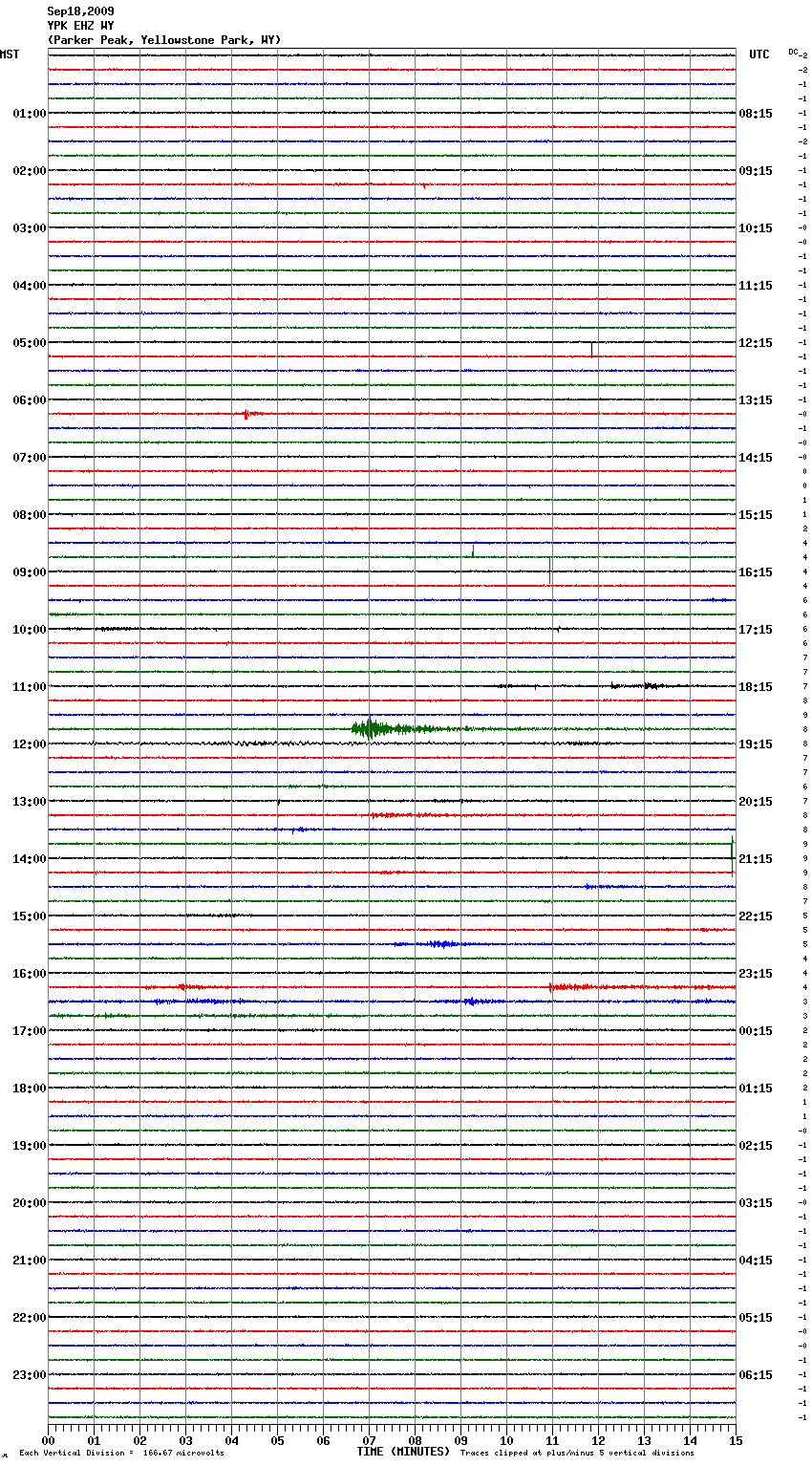Select the 12:00 MST time label
Image resolution: width=812 pixels, height=1466 pixels.
[x=30, y=744]
